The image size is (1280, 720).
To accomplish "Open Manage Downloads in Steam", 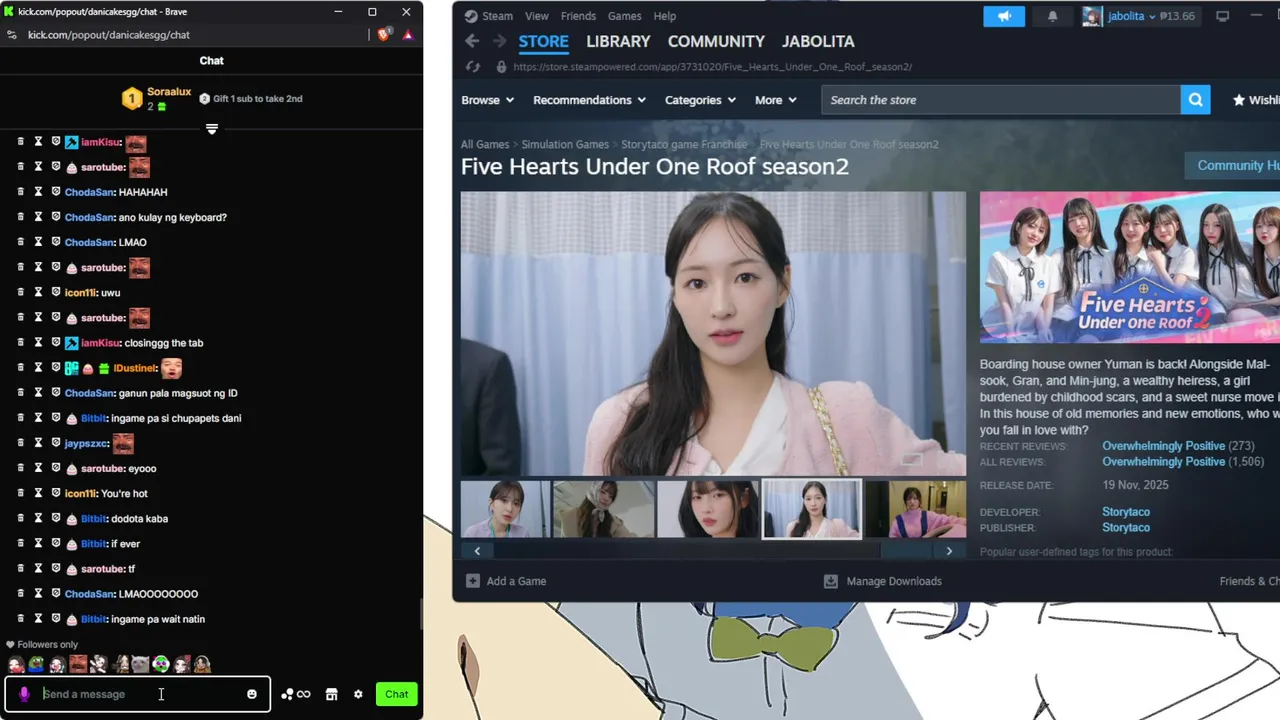I will 882,581.
